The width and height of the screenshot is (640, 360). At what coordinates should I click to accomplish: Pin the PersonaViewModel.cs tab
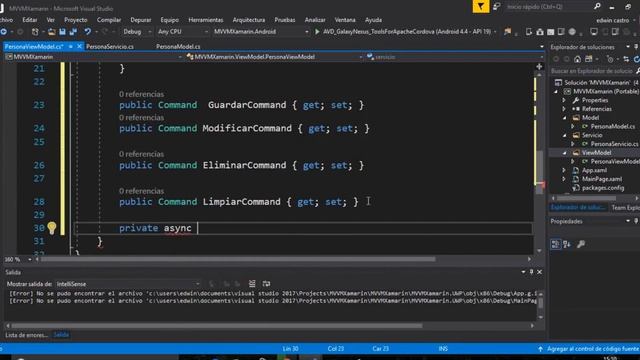coord(71,47)
